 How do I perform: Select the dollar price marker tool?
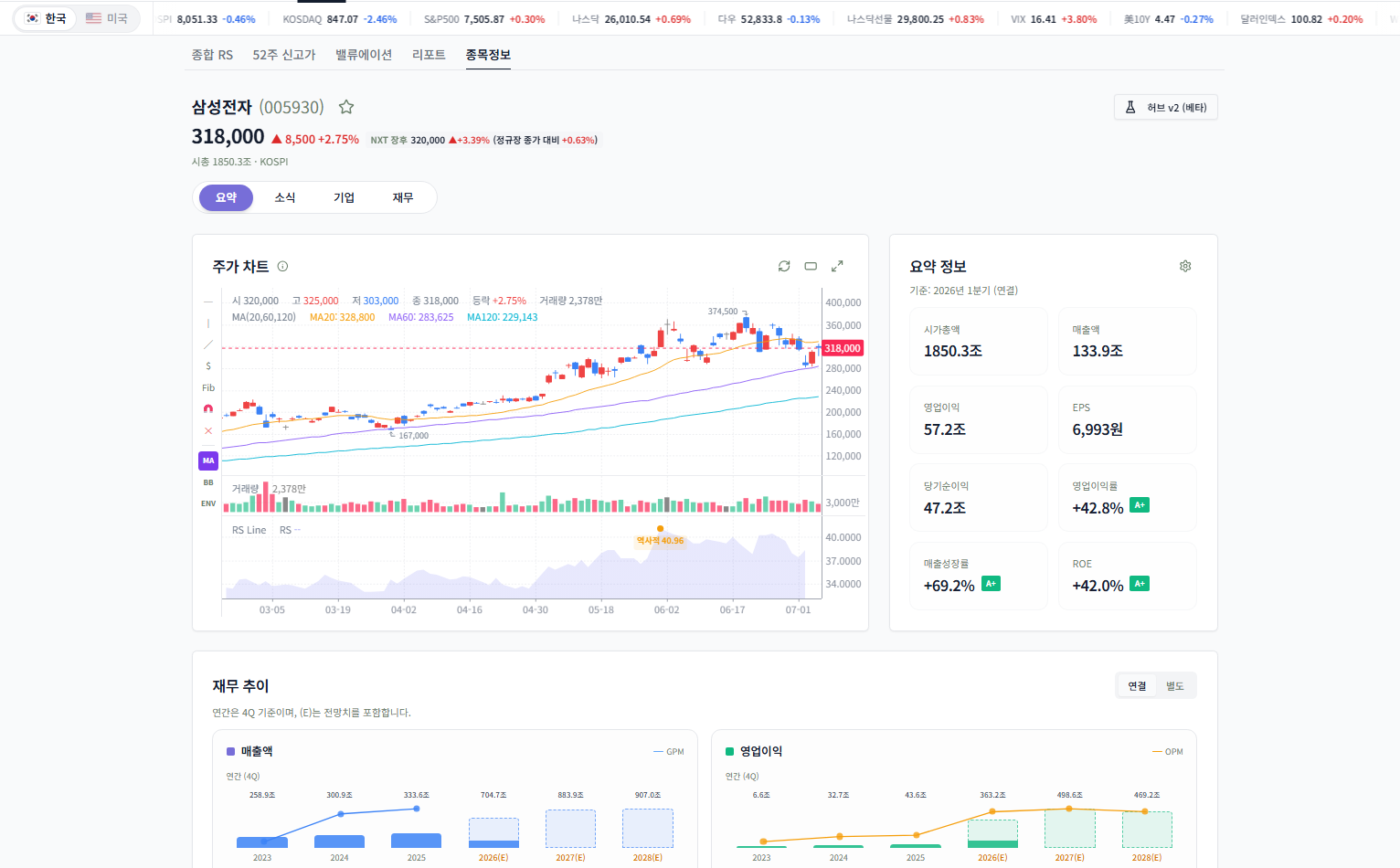click(208, 366)
